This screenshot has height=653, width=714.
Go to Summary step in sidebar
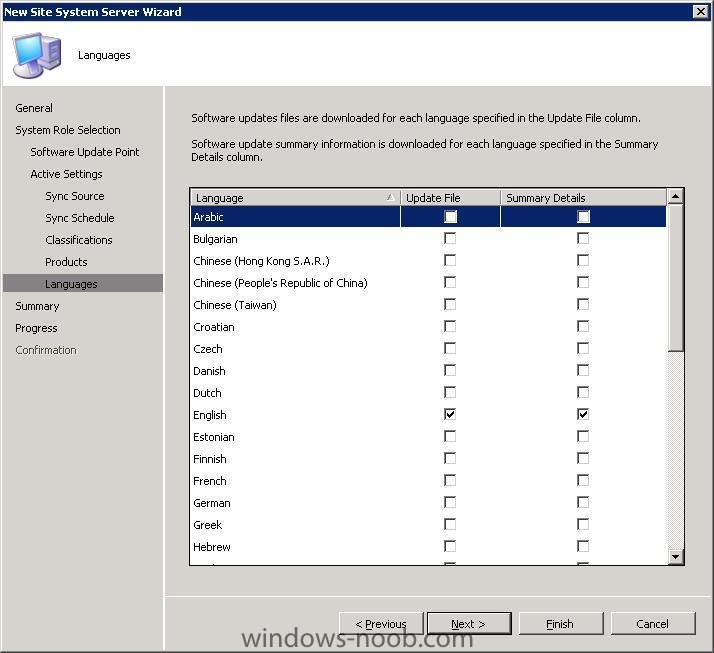pyautogui.click(x=37, y=306)
